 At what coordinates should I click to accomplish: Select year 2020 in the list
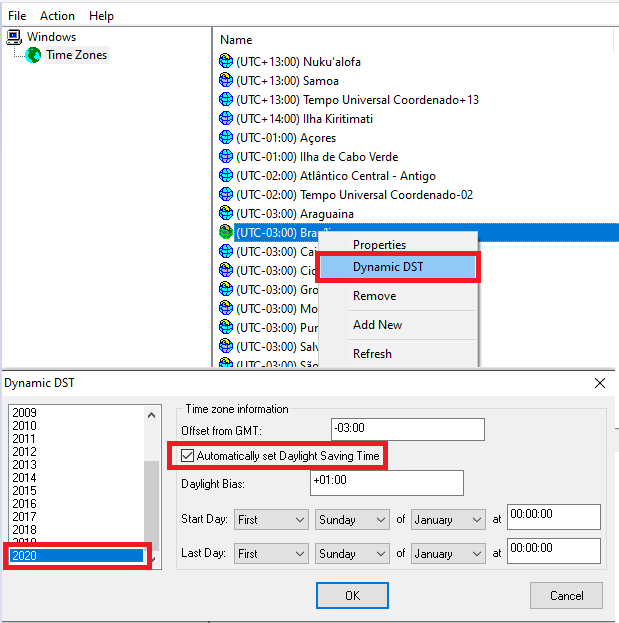point(76,555)
